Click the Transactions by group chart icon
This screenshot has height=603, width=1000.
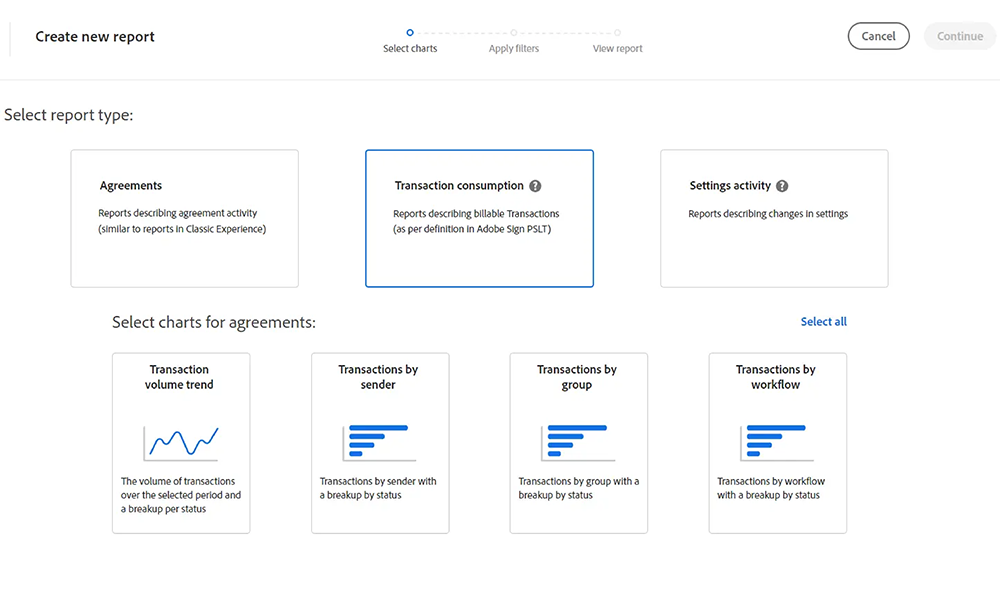[x=577, y=441]
